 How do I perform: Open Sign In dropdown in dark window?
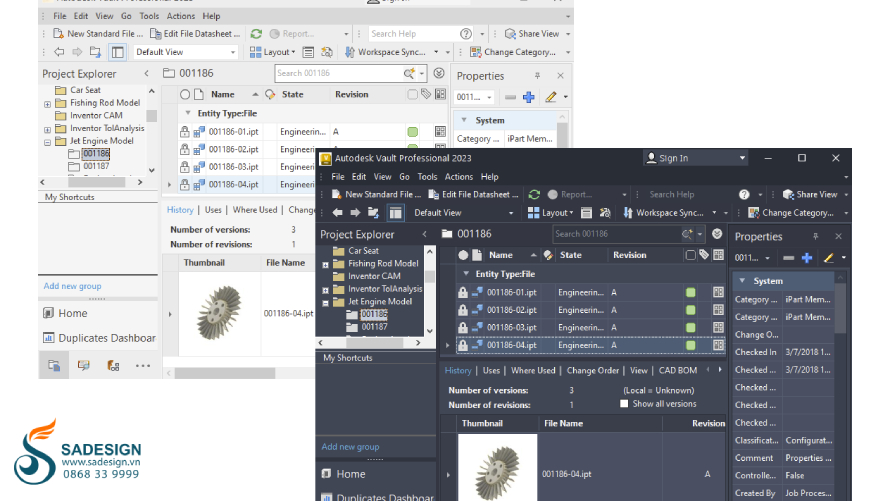pyautogui.click(x=742, y=158)
